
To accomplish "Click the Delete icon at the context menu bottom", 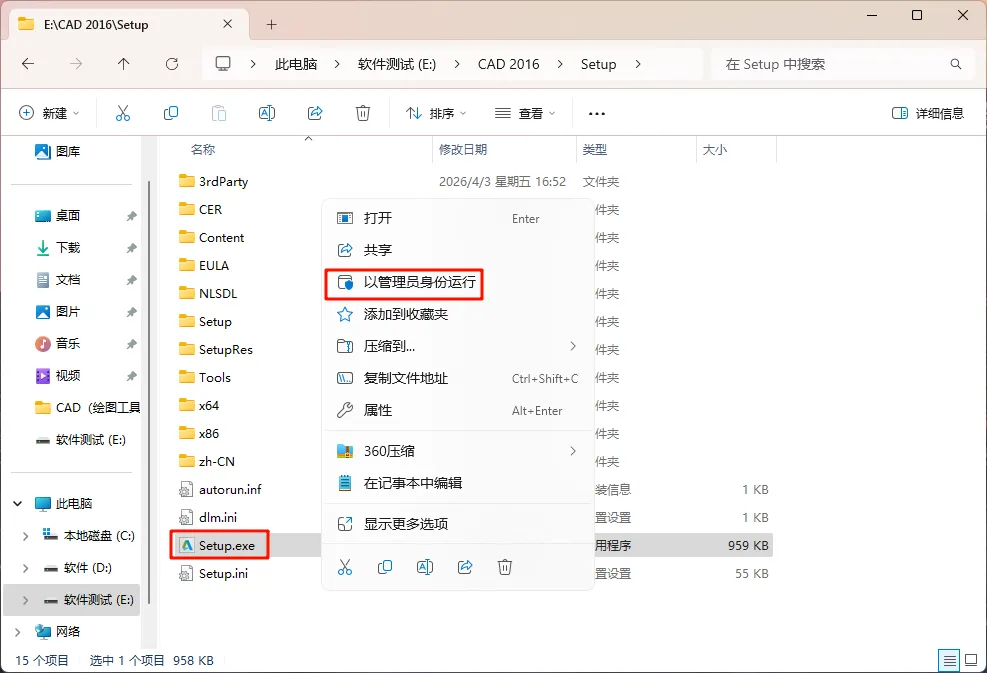I will tap(505, 567).
